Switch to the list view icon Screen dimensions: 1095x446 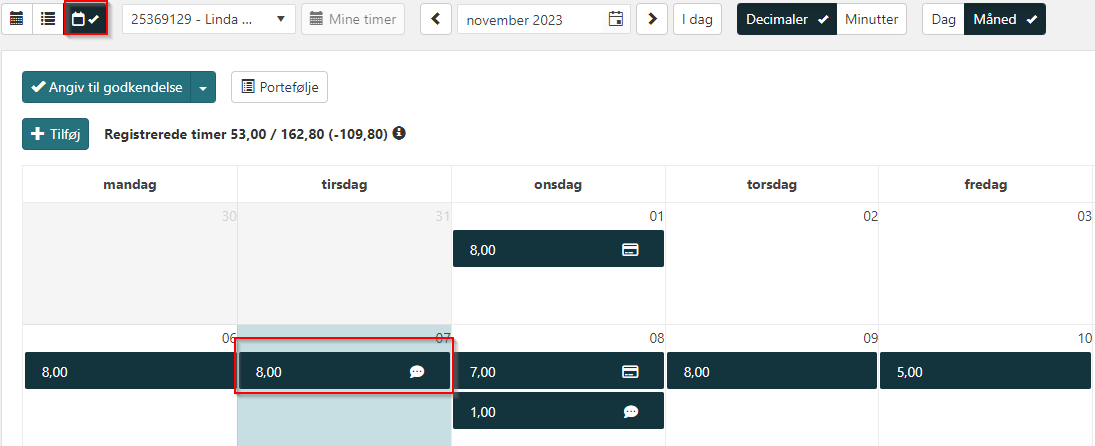tap(47, 19)
